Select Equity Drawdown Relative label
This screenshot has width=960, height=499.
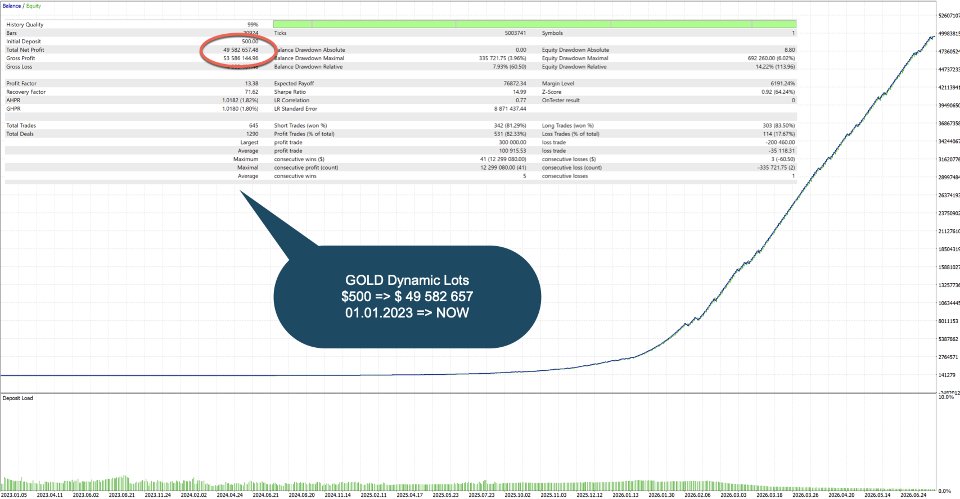(x=574, y=67)
